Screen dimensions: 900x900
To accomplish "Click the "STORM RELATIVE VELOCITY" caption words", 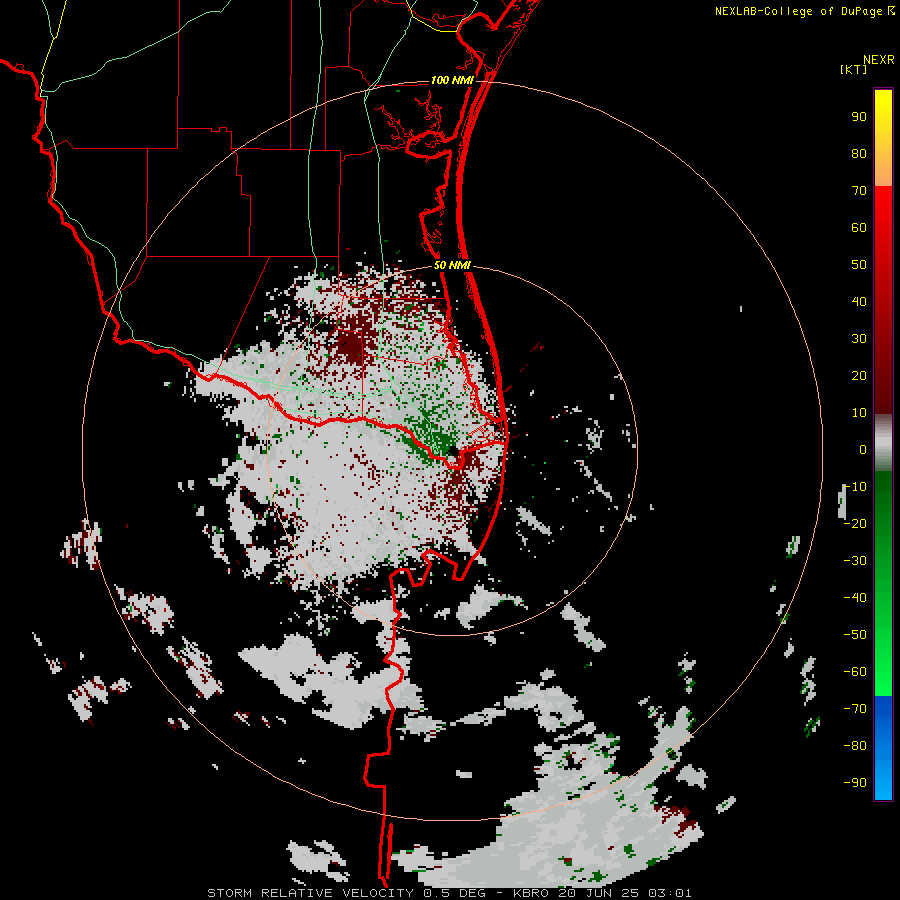I will [x=310, y=893].
